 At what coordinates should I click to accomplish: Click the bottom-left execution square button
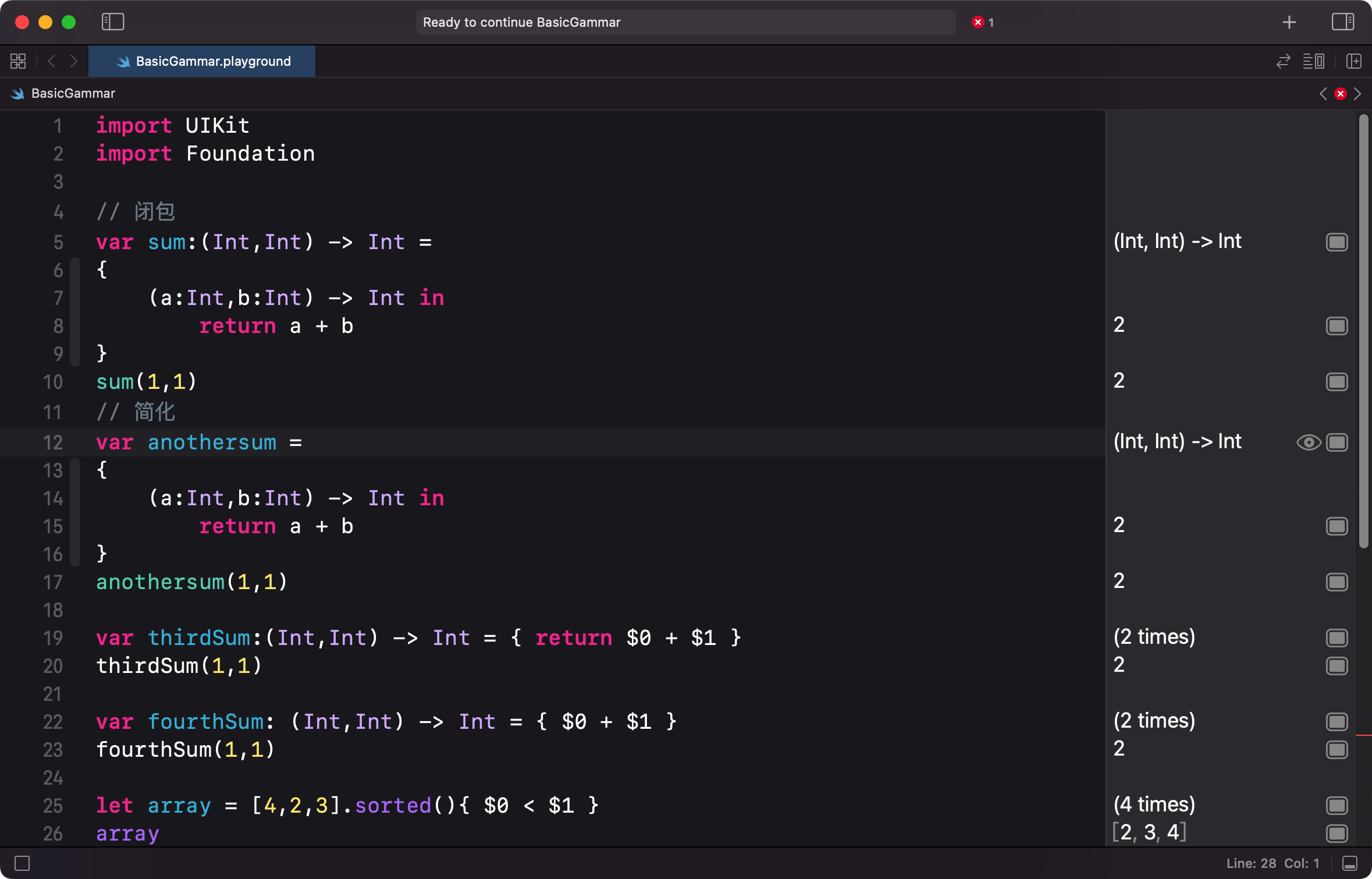point(22,863)
